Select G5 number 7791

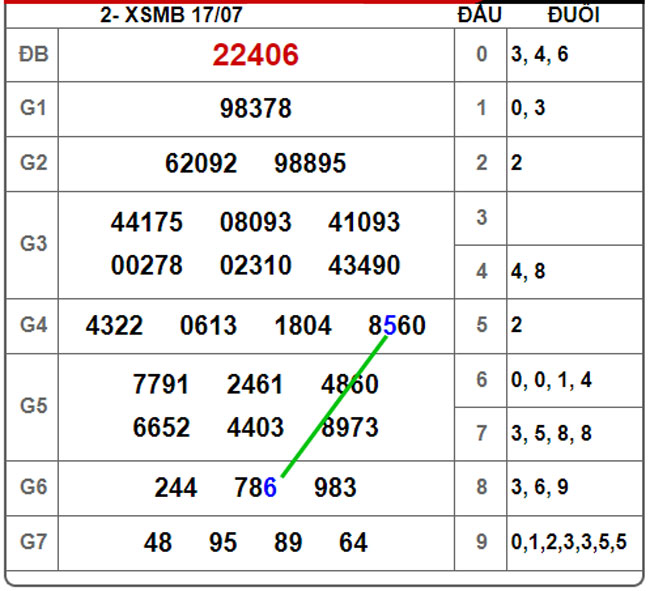pyautogui.click(x=160, y=384)
